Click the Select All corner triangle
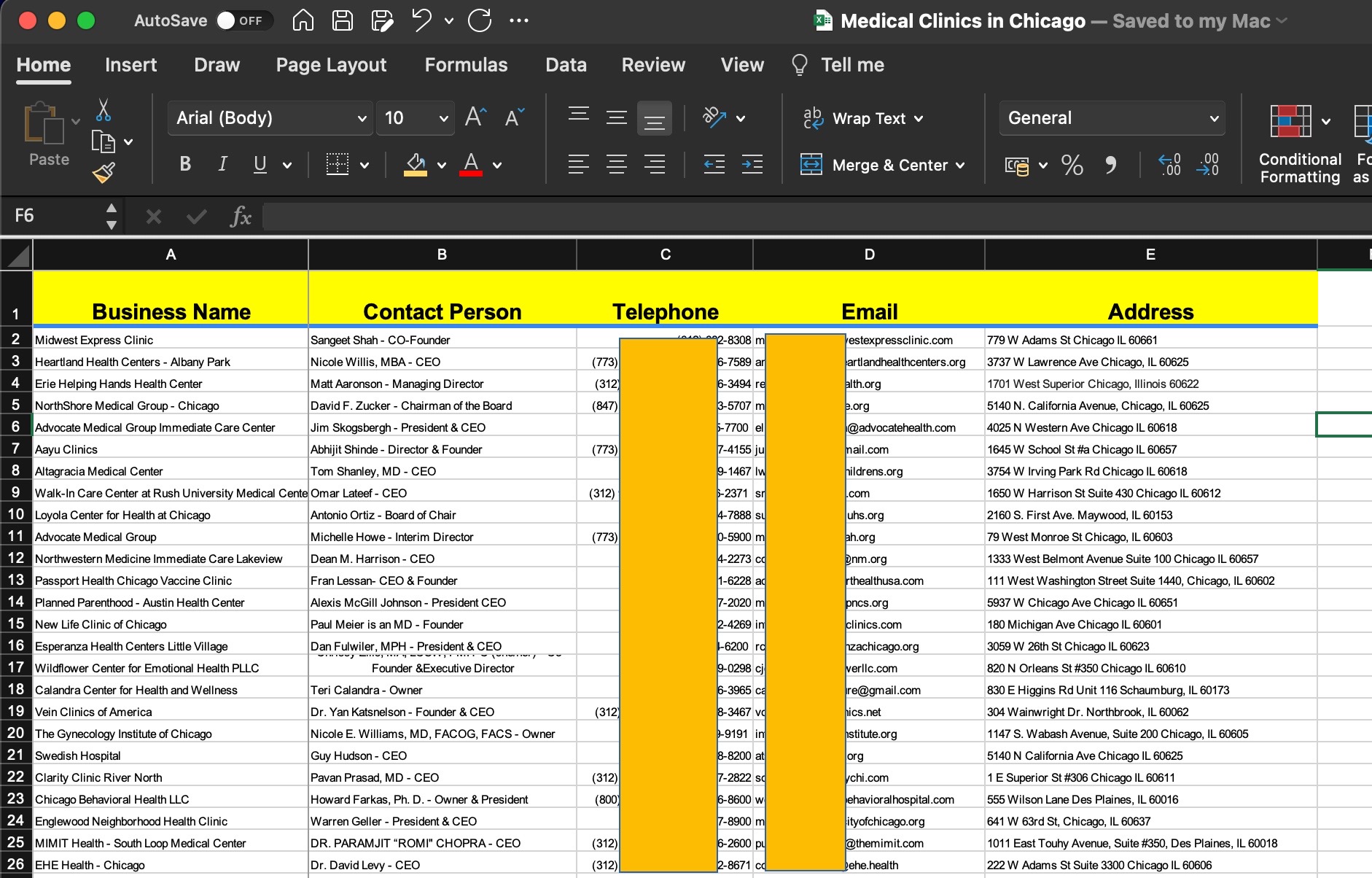1372x878 pixels. 16,255
